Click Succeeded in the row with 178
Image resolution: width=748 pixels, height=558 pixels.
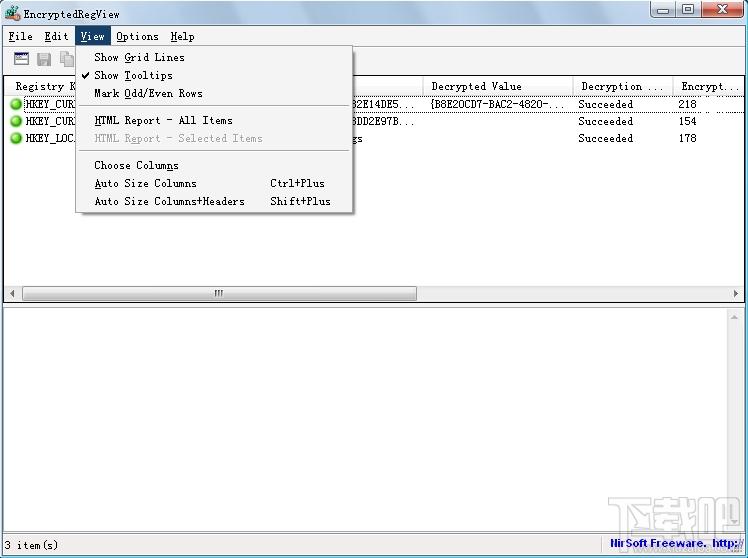[x=605, y=138]
